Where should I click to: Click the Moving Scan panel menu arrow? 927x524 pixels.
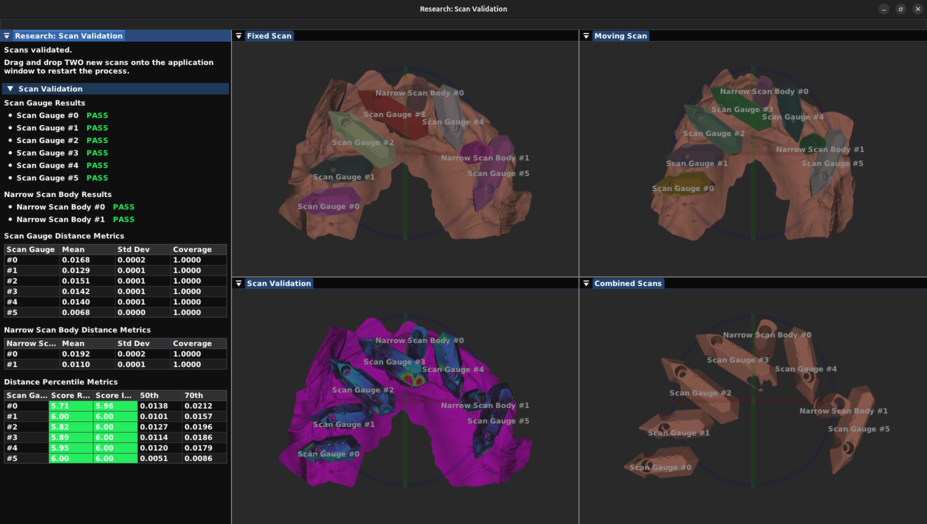point(587,36)
